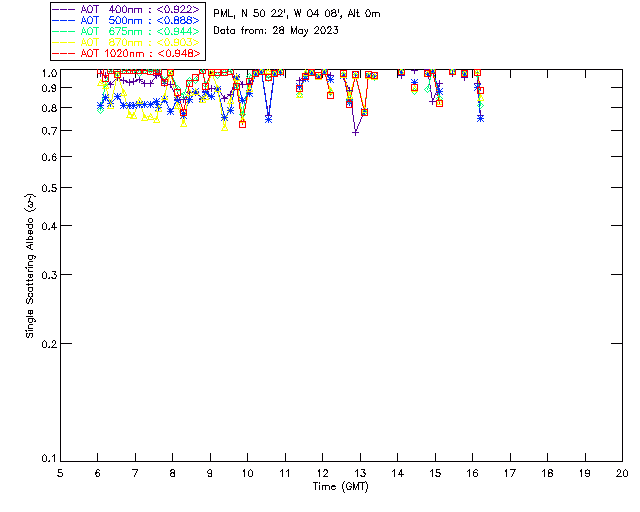
Task: Click the hour 5 x-axis label
Action: point(60,473)
